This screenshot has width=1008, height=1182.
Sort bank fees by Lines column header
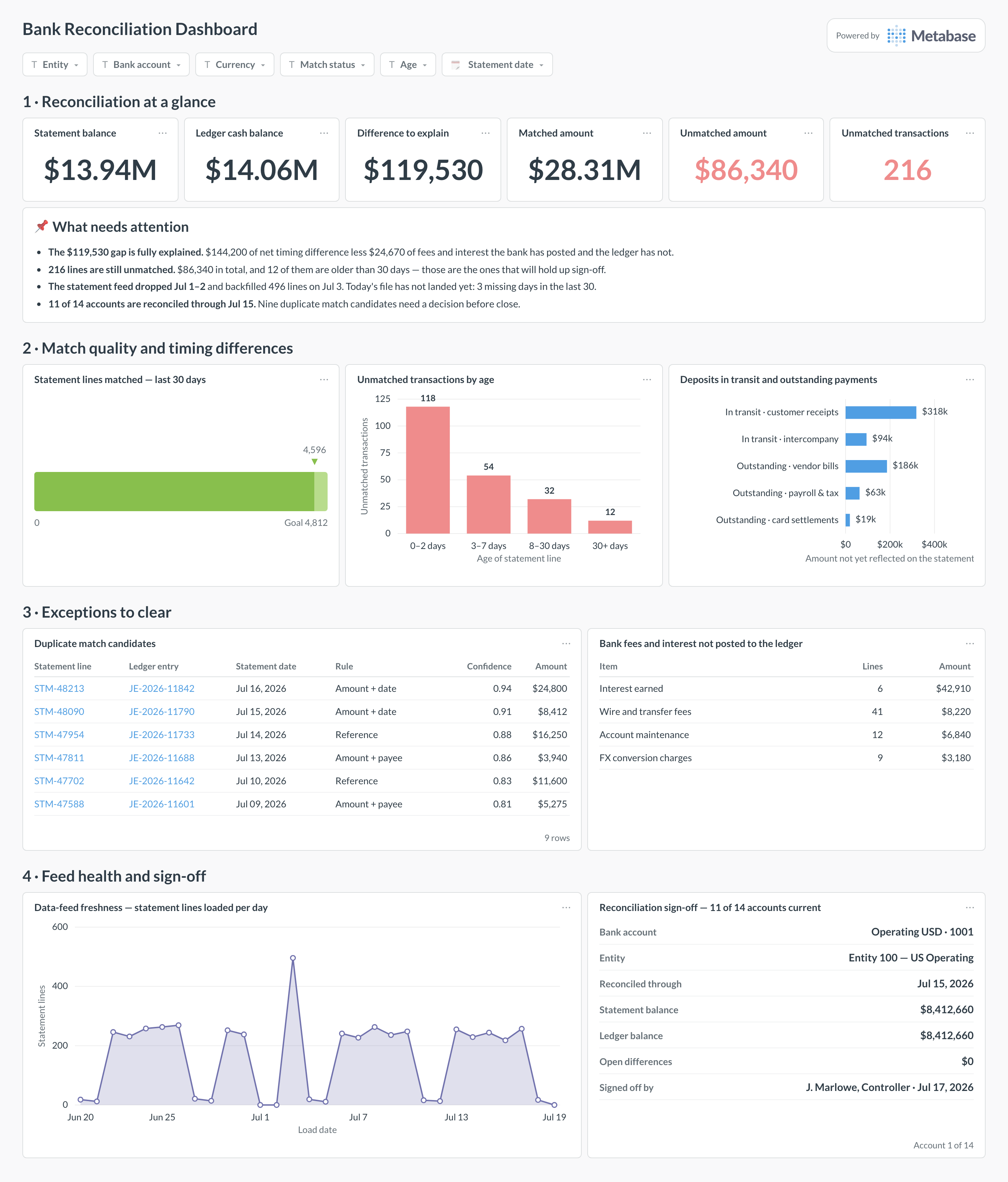(x=872, y=666)
